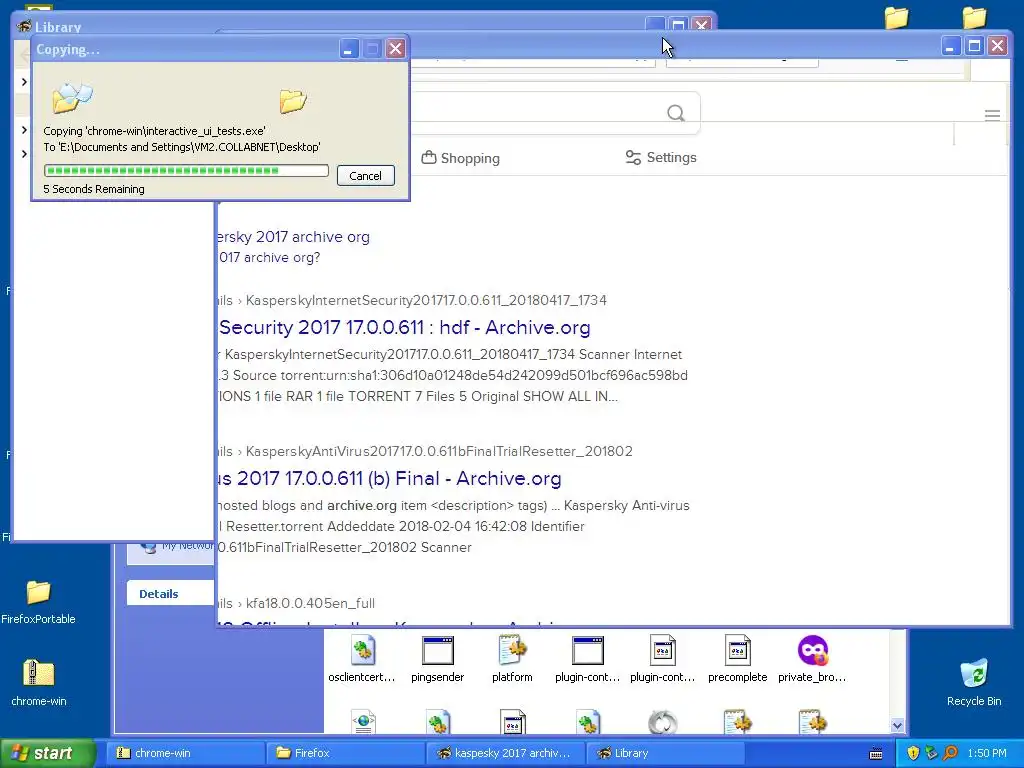This screenshot has width=1024, height=768.
Task: Open the '2017 17.0.0.611 (b) Final - Archive.org' result
Action: 389,478
